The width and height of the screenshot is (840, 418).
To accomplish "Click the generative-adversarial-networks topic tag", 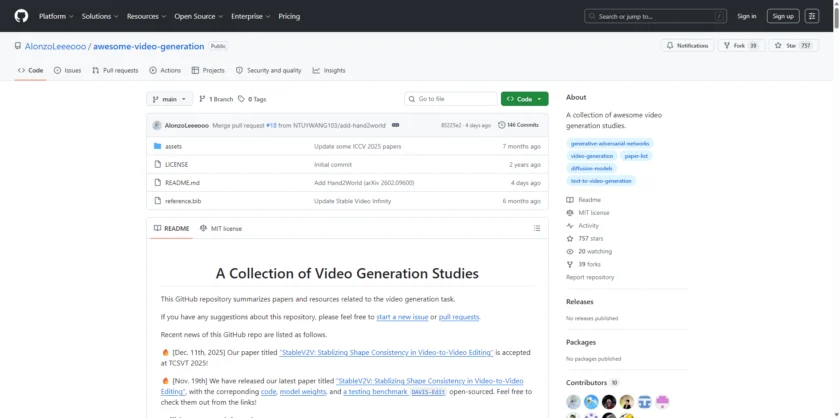I will pos(610,144).
